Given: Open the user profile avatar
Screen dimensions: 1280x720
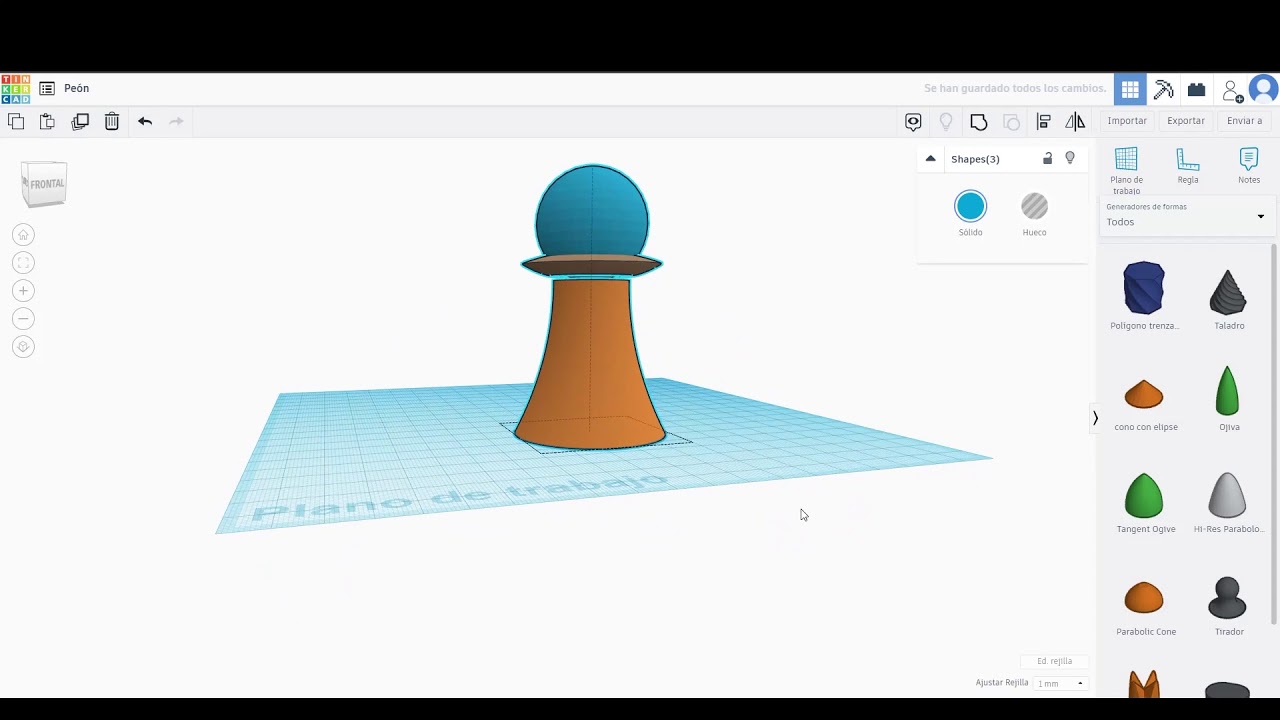Looking at the screenshot, I should (x=1263, y=89).
